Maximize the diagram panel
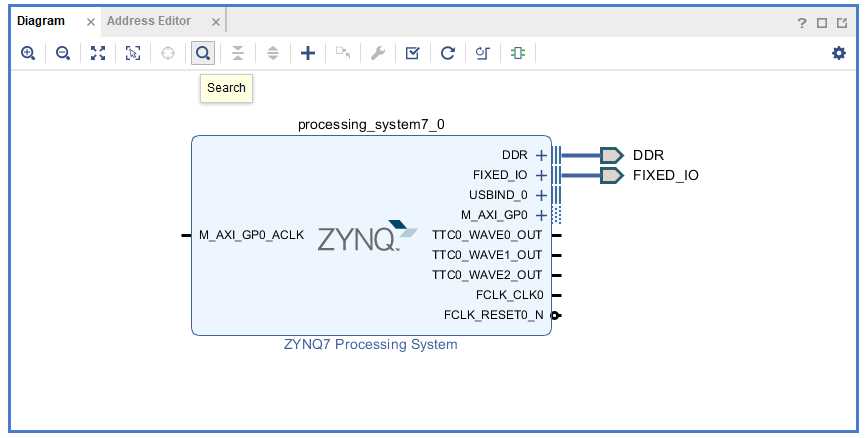 click(x=822, y=23)
